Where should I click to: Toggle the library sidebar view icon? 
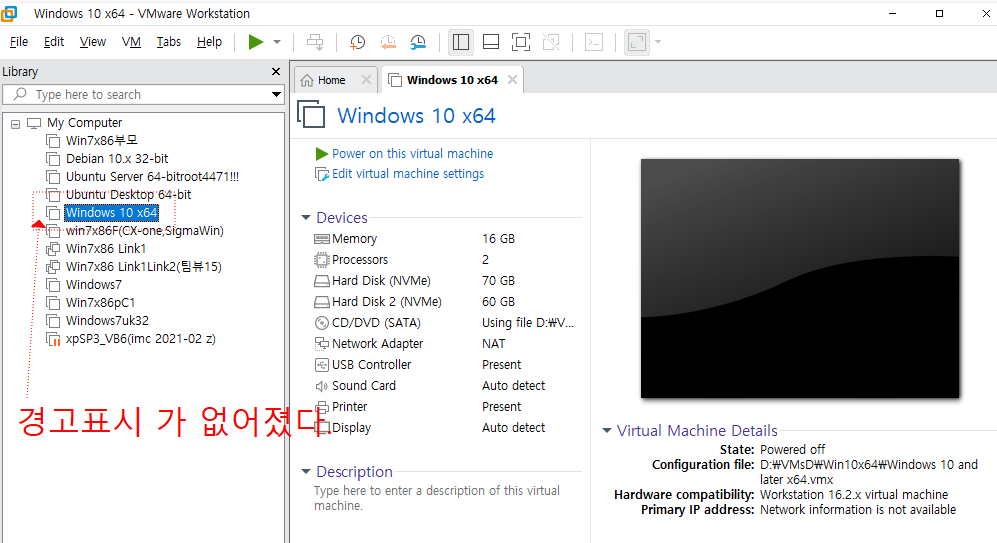point(460,42)
